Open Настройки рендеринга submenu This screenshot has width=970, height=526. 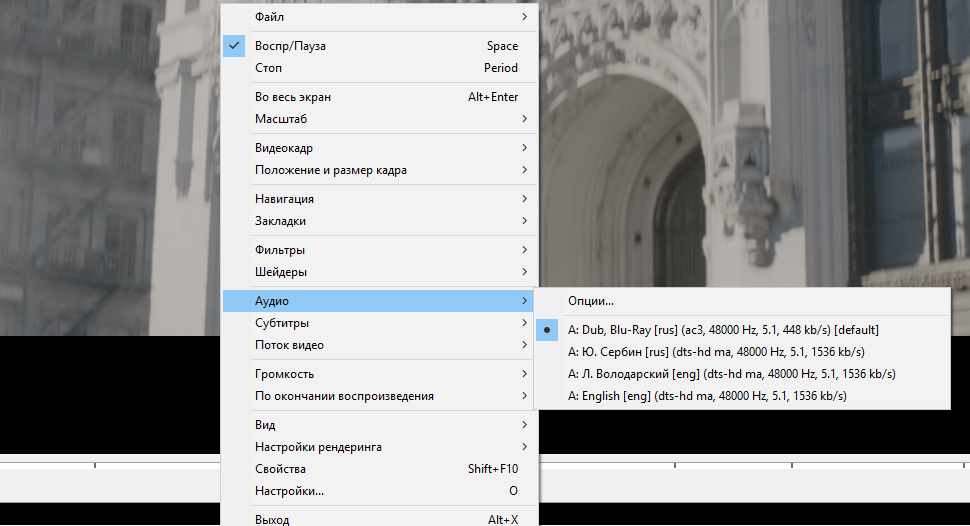[318, 447]
